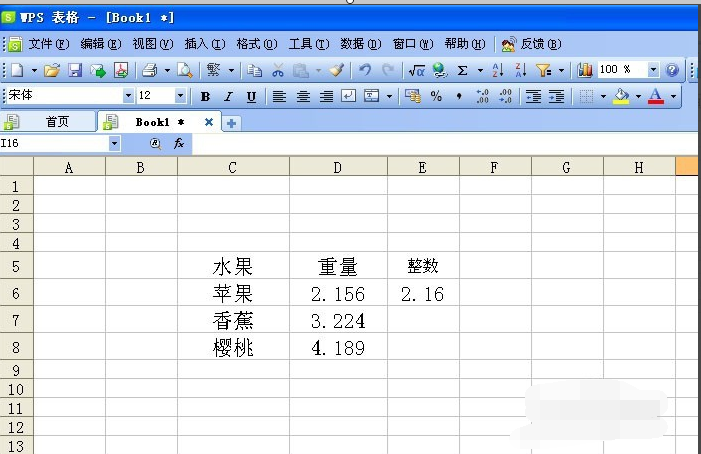
Task: Align text right
Action: click(x=326, y=96)
